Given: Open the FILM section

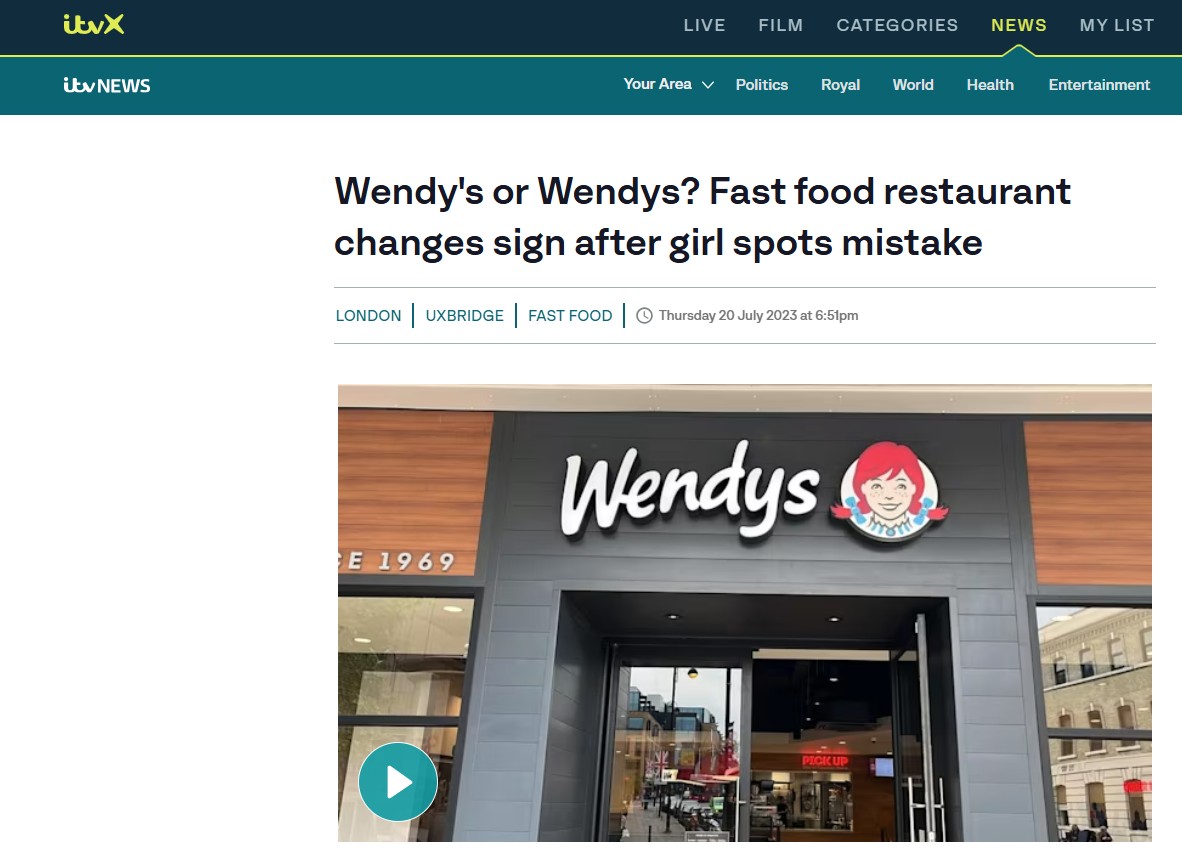Looking at the screenshot, I should tap(780, 25).
